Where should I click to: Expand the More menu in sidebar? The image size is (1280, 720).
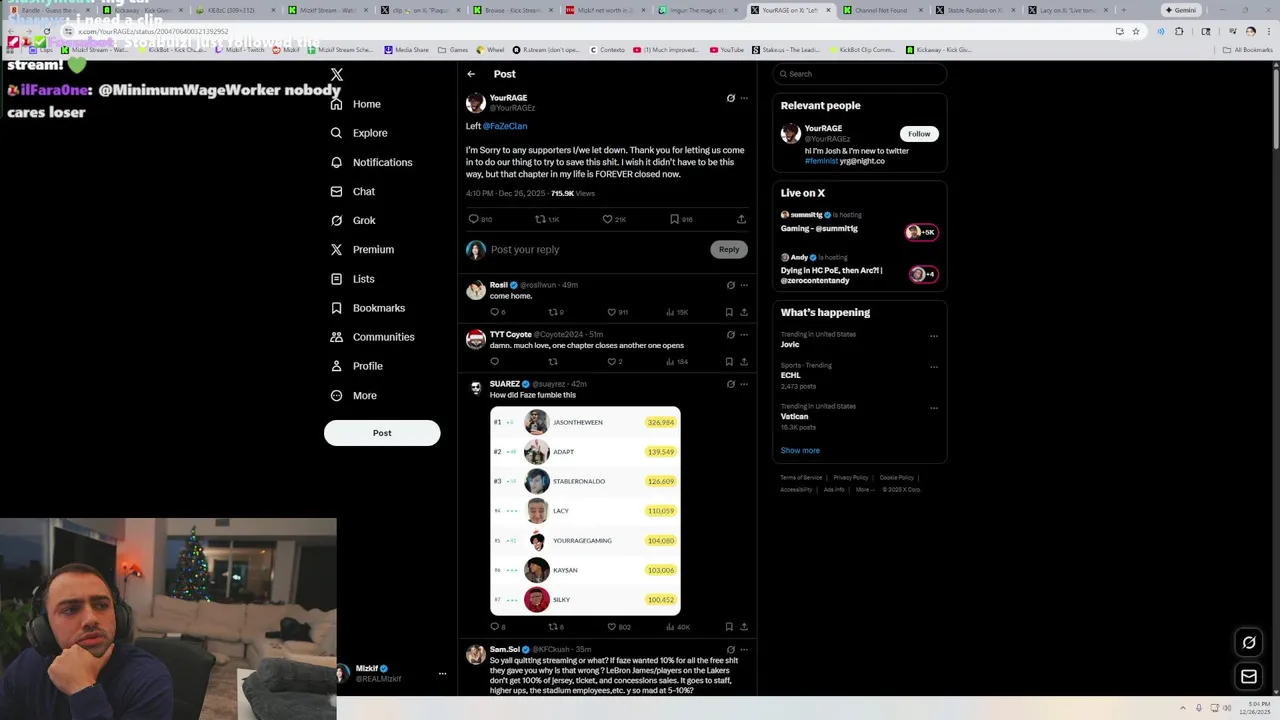click(x=354, y=395)
